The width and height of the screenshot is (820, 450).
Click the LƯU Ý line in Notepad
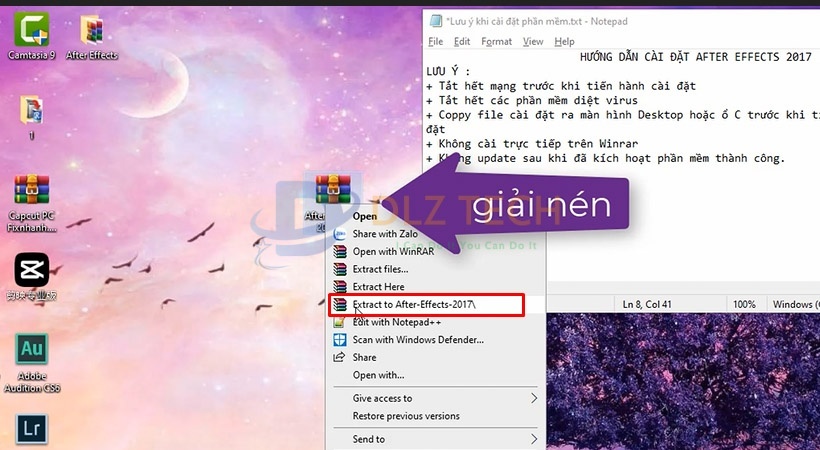point(448,71)
